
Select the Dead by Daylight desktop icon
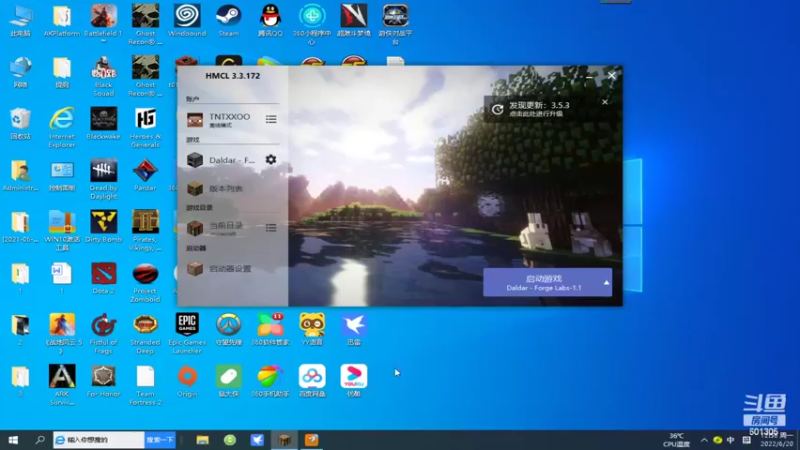point(104,179)
